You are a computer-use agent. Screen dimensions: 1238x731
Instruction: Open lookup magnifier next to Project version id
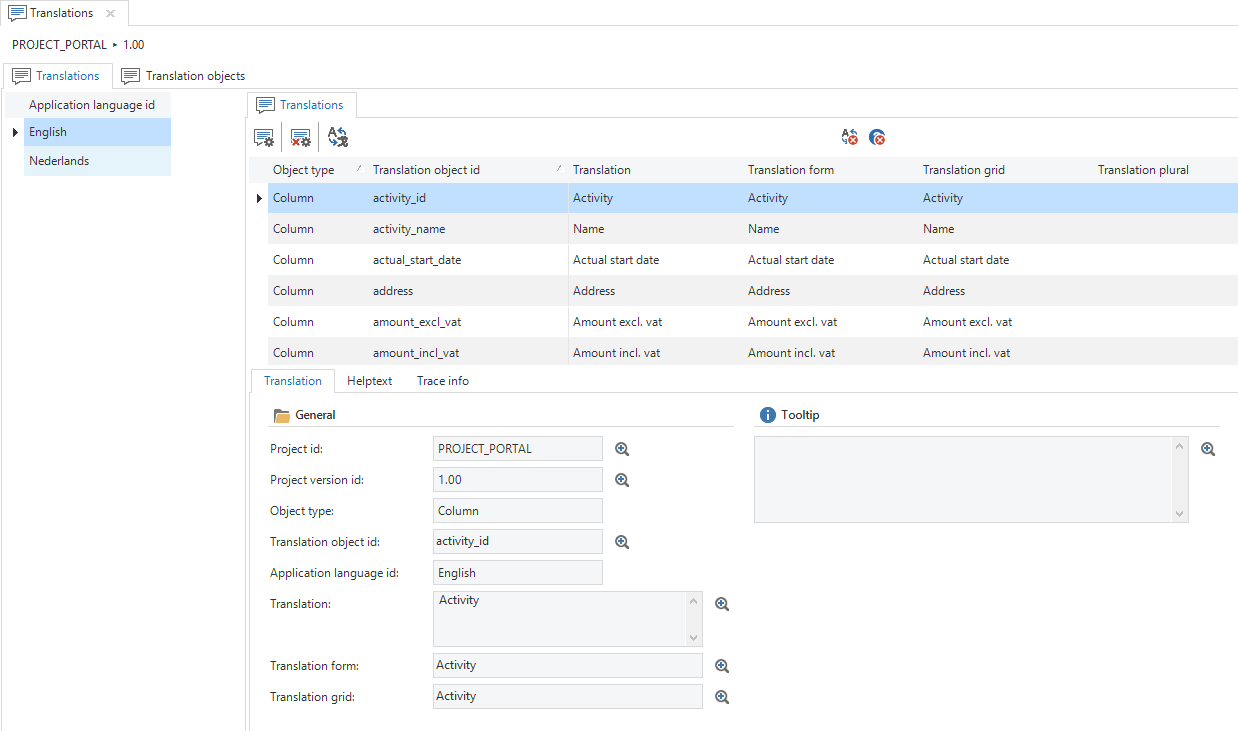click(x=622, y=480)
